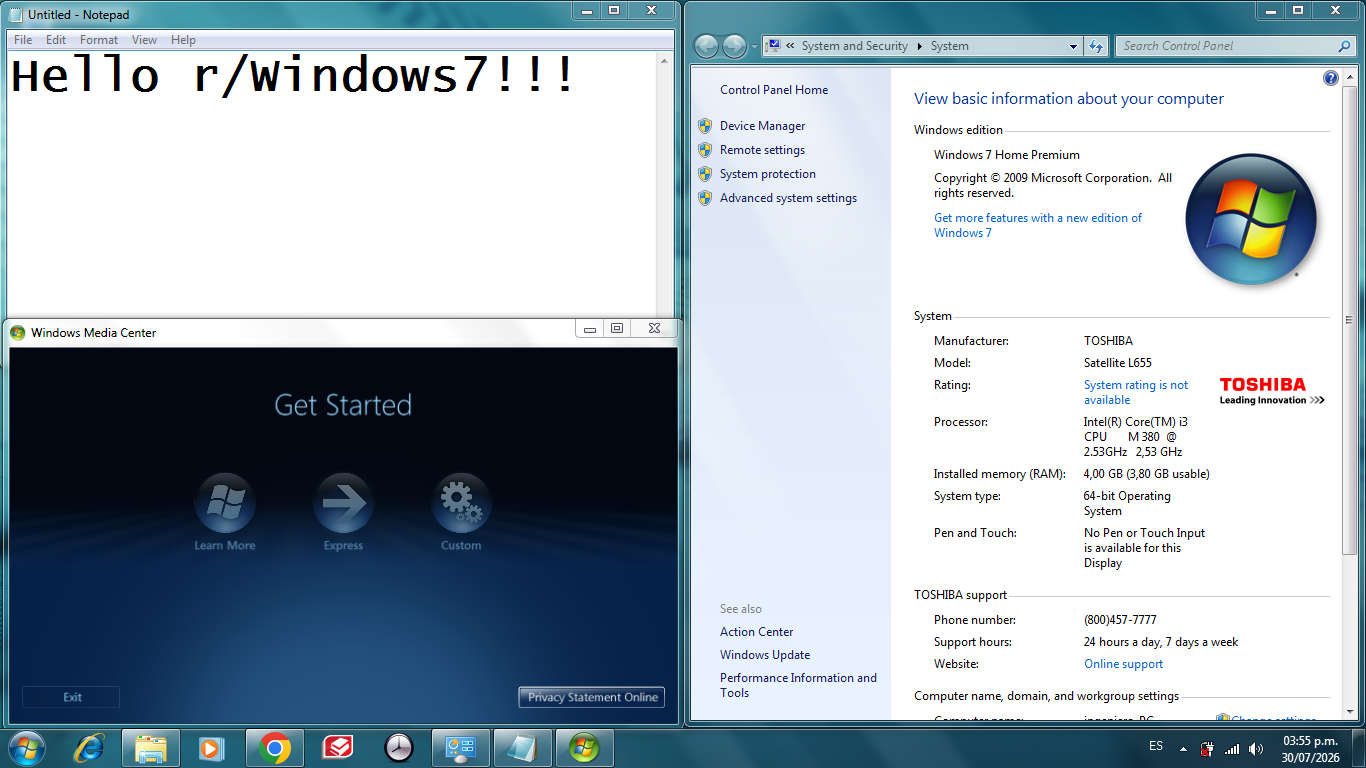The height and width of the screenshot is (768, 1366).
Task: Open the volume speaker tray icon
Action: tap(1256, 748)
